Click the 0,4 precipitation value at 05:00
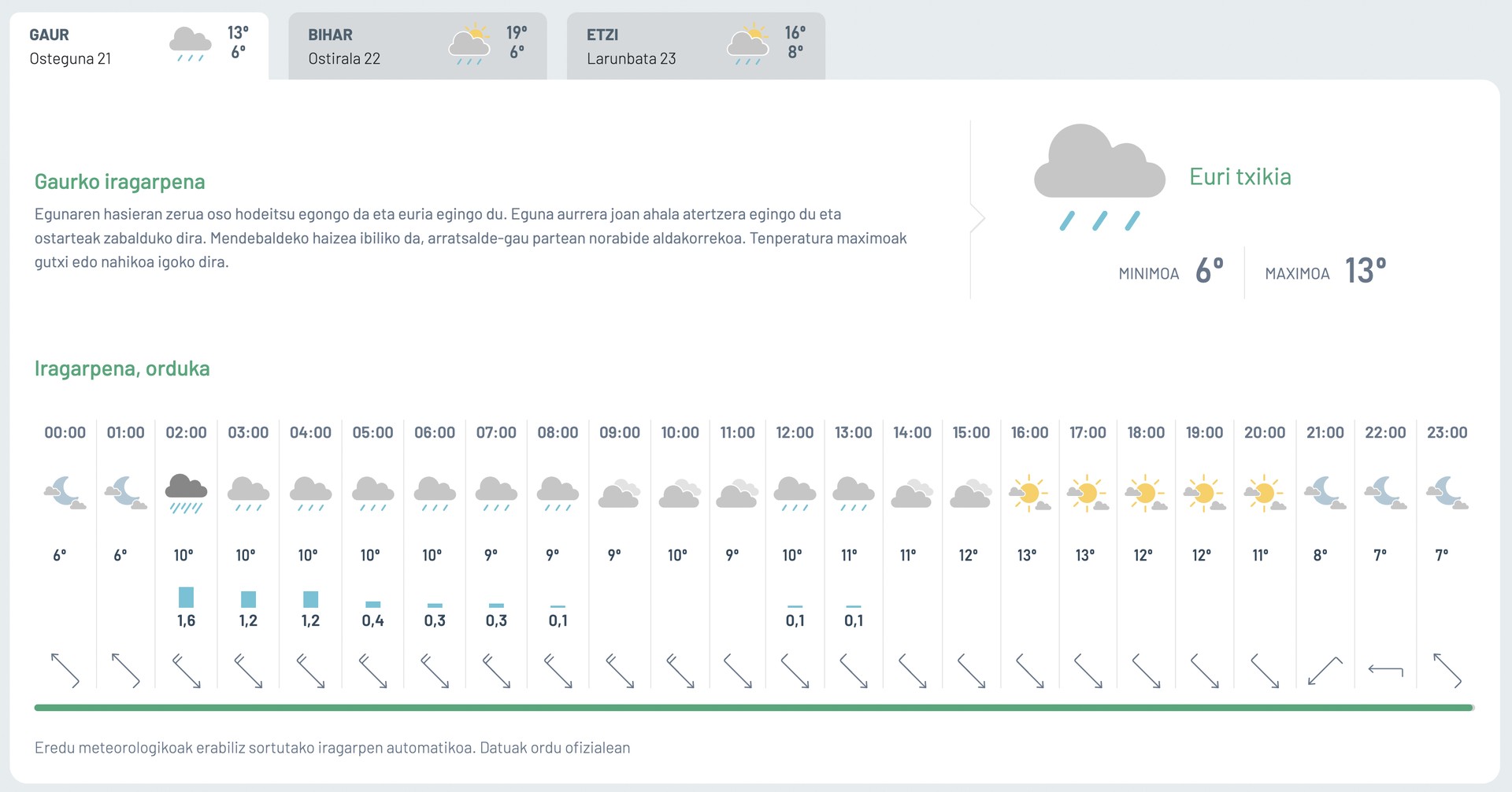 click(x=372, y=620)
